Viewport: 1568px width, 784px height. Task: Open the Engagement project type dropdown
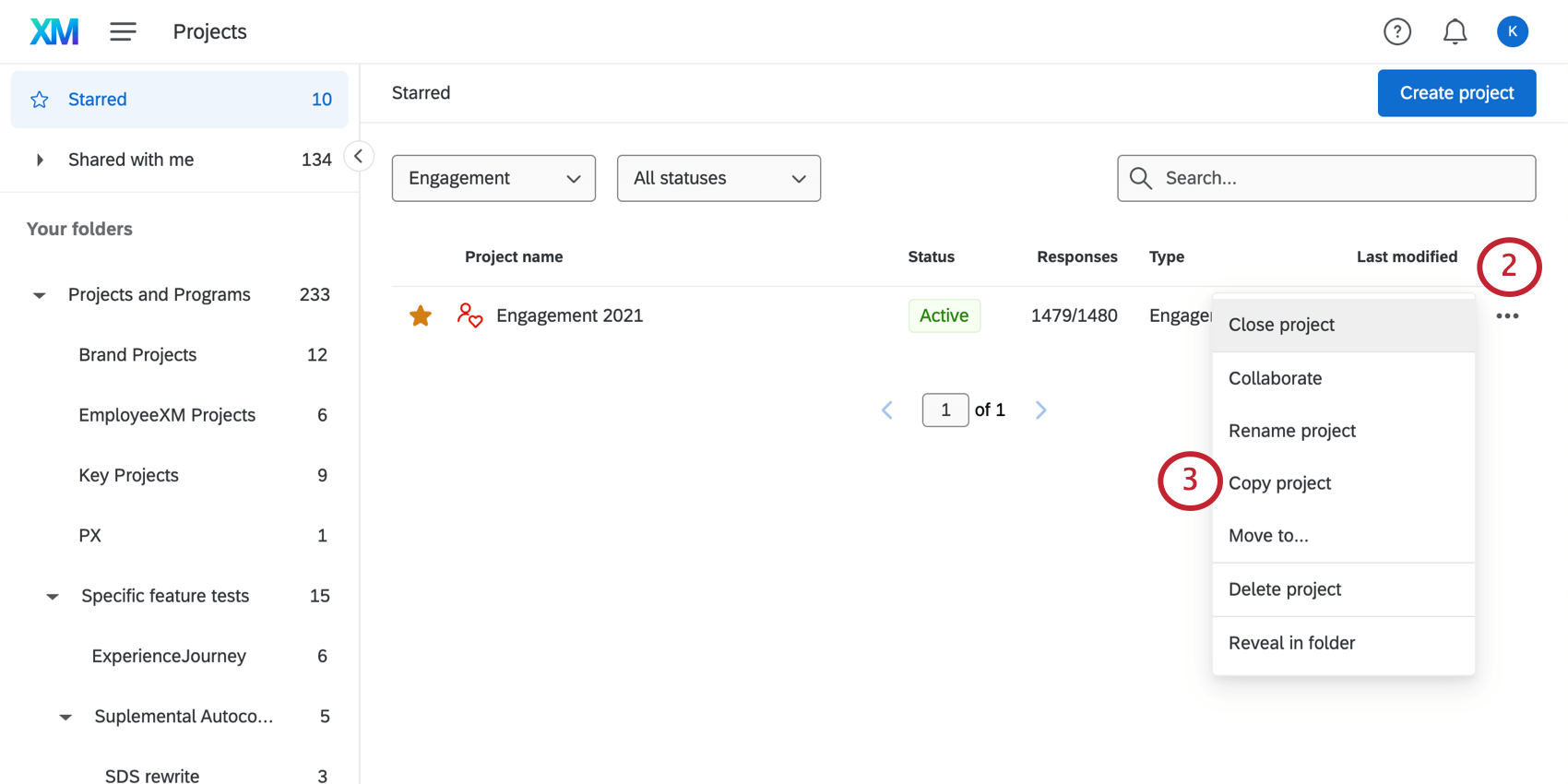point(493,178)
